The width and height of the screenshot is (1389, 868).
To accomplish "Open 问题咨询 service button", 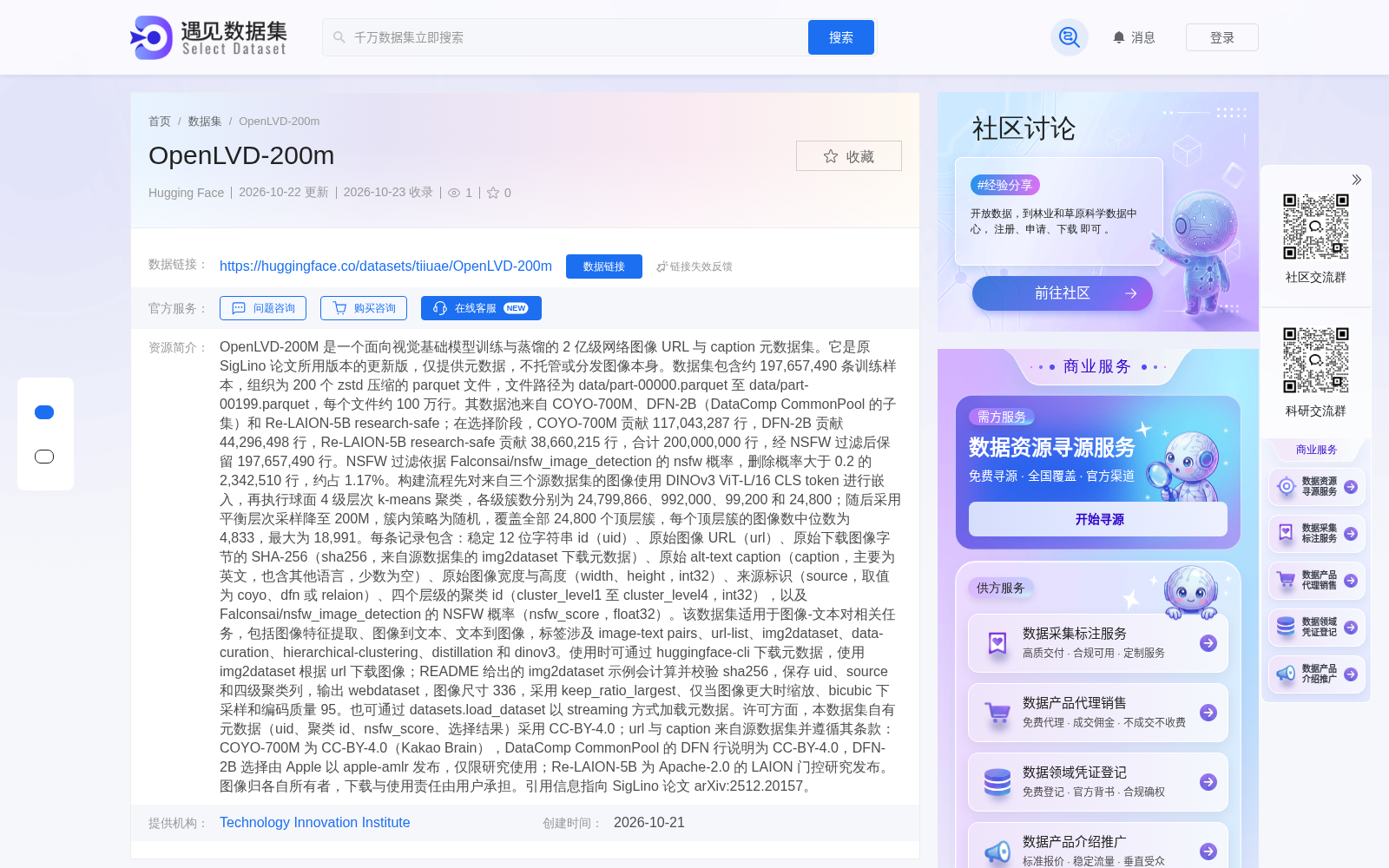I will coord(263,308).
